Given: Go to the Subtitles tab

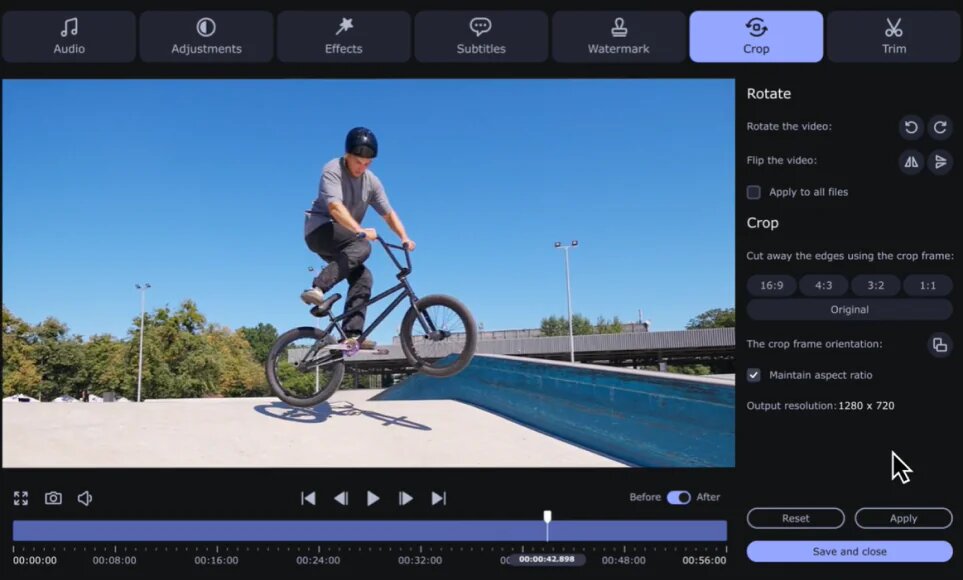Looking at the screenshot, I should (481, 36).
